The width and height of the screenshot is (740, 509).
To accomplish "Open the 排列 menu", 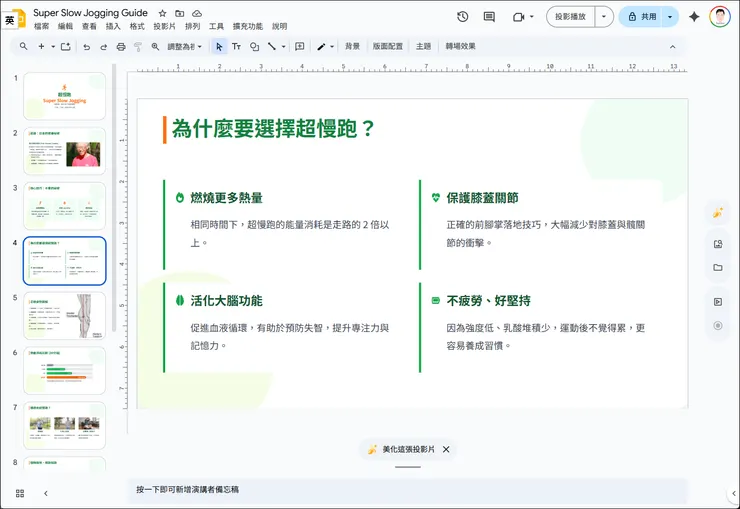I will click(x=192, y=26).
